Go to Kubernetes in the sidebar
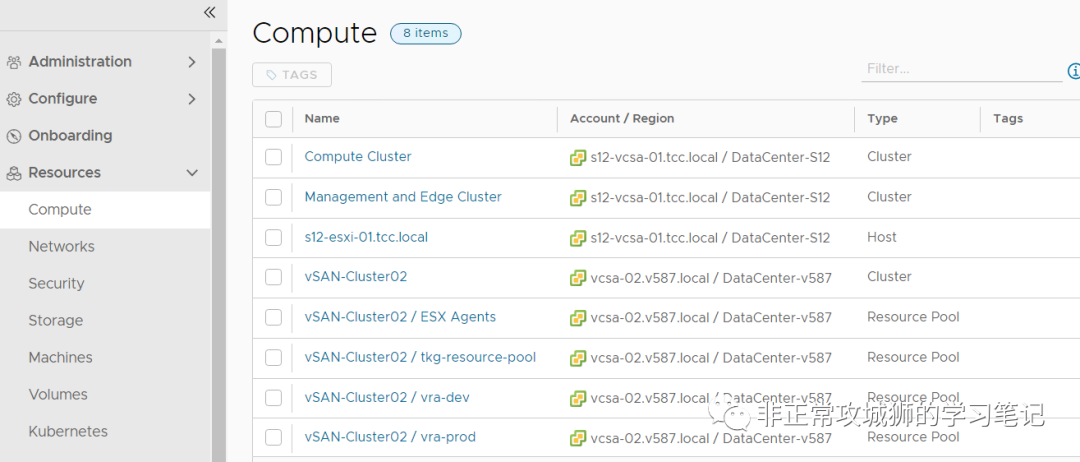1080x462 pixels. pyautogui.click(x=68, y=432)
